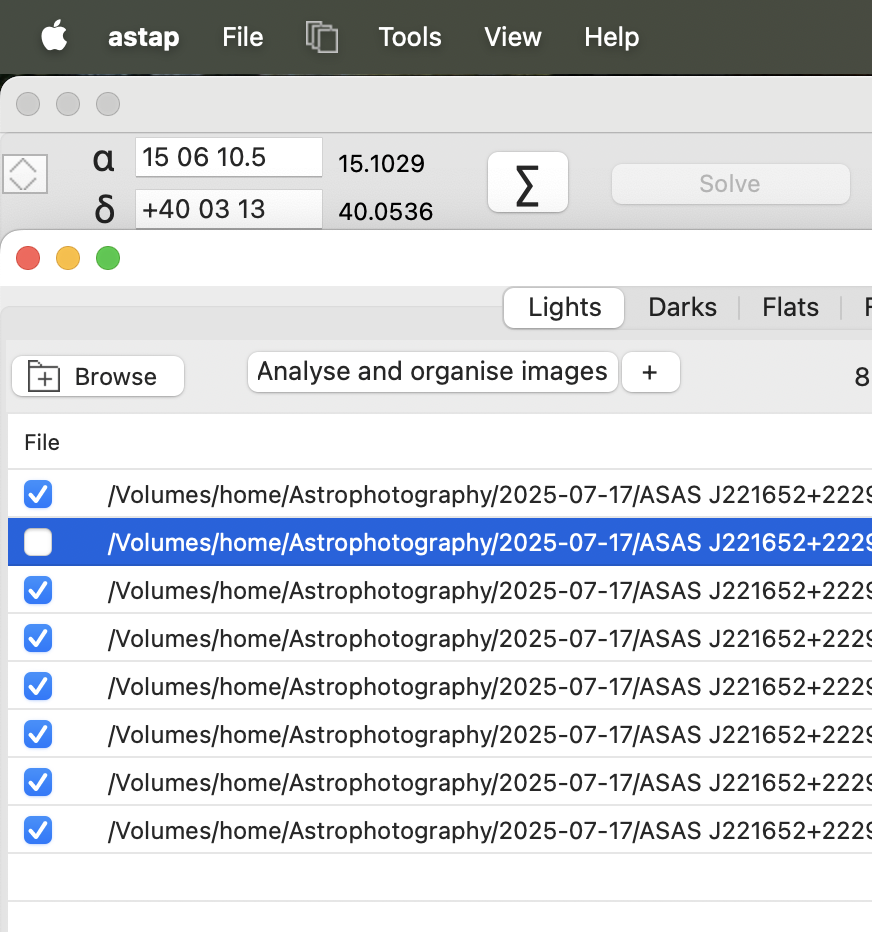Open the View menu
This screenshot has height=932, width=872.
(x=513, y=37)
